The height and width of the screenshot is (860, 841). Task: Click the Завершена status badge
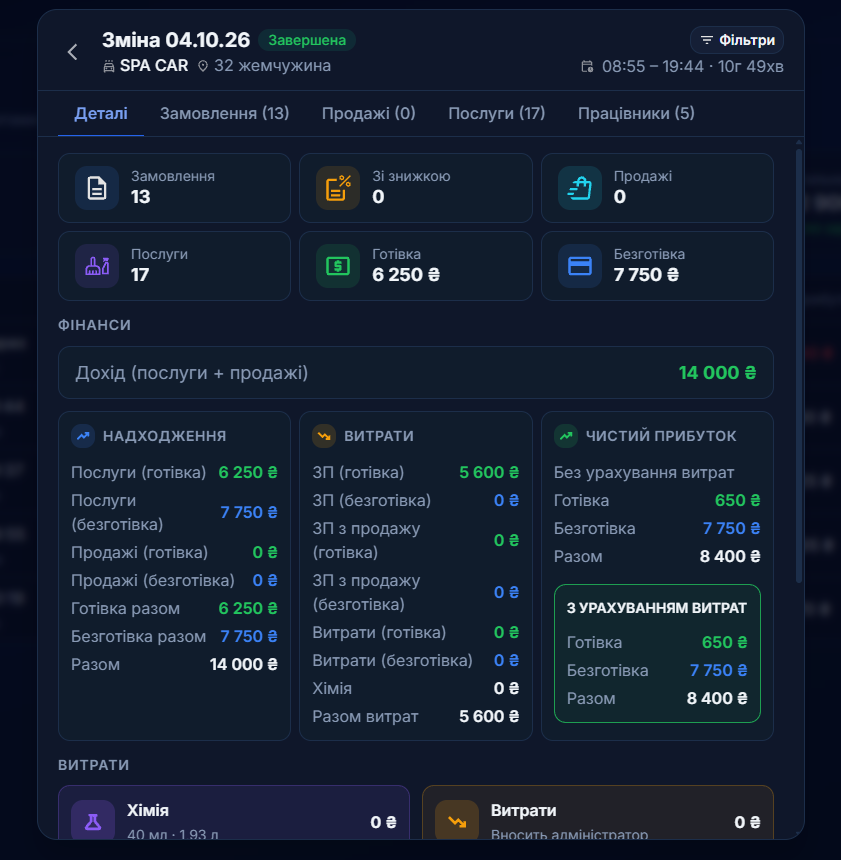(307, 40)
